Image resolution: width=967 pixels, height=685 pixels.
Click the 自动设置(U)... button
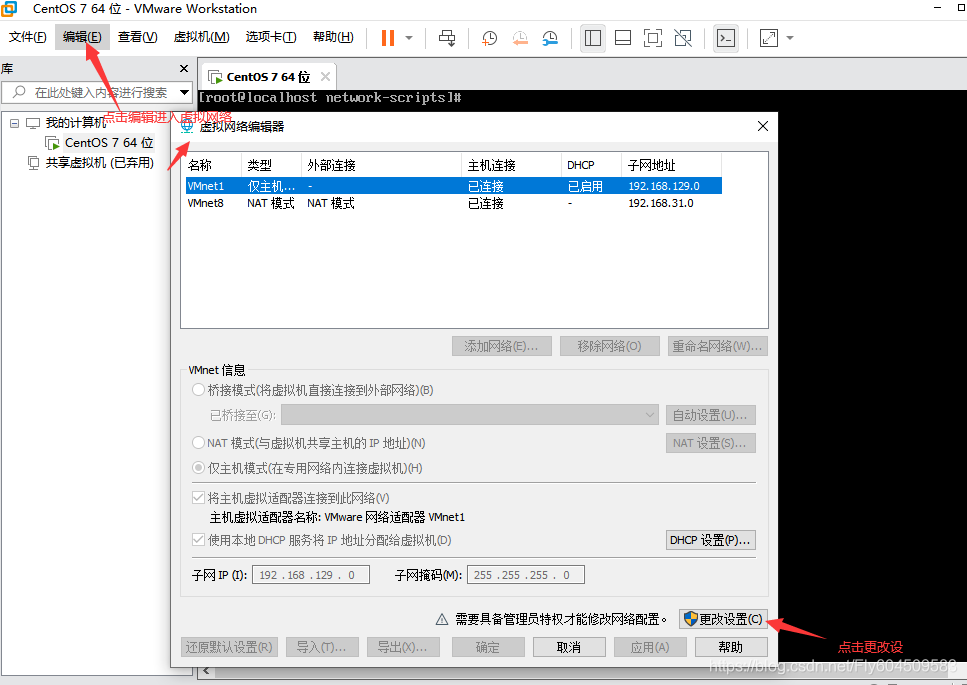710,415
